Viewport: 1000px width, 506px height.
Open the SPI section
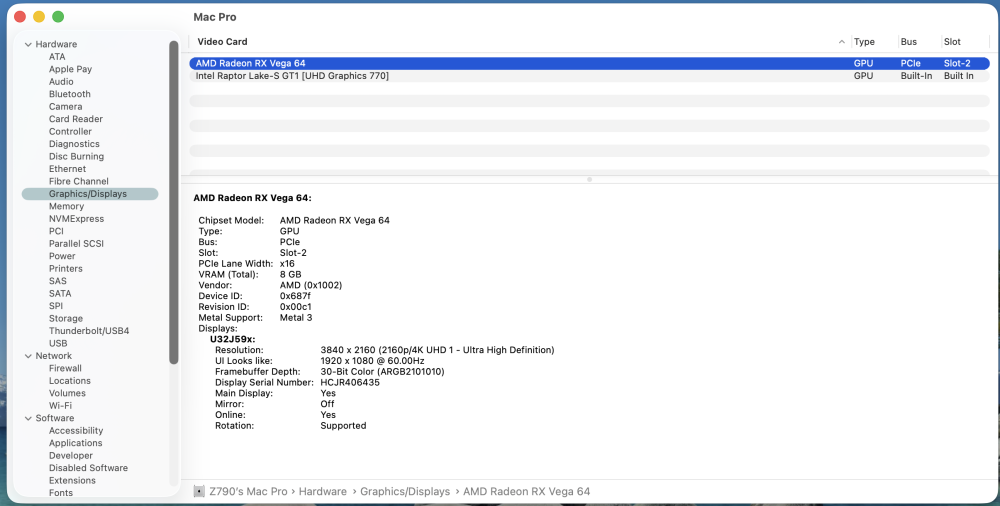[x=55, y=306]
